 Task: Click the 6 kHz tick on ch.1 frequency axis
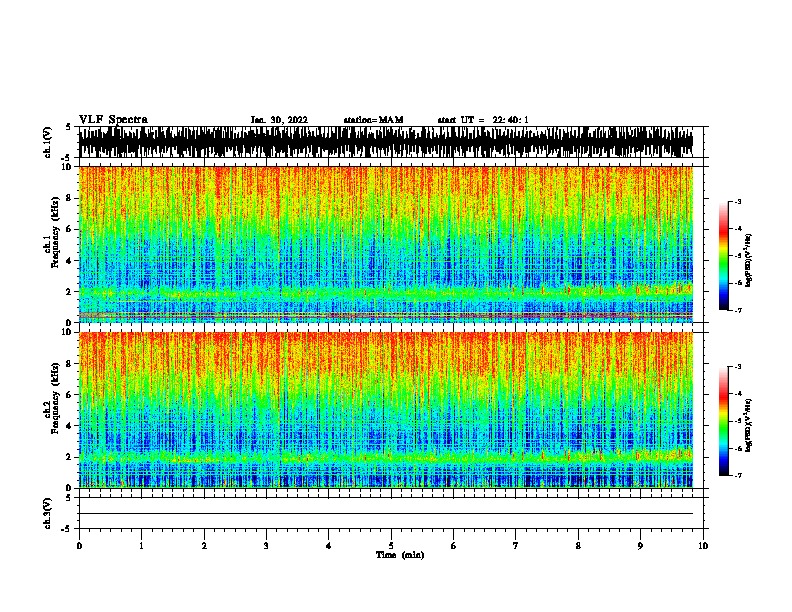70,229
